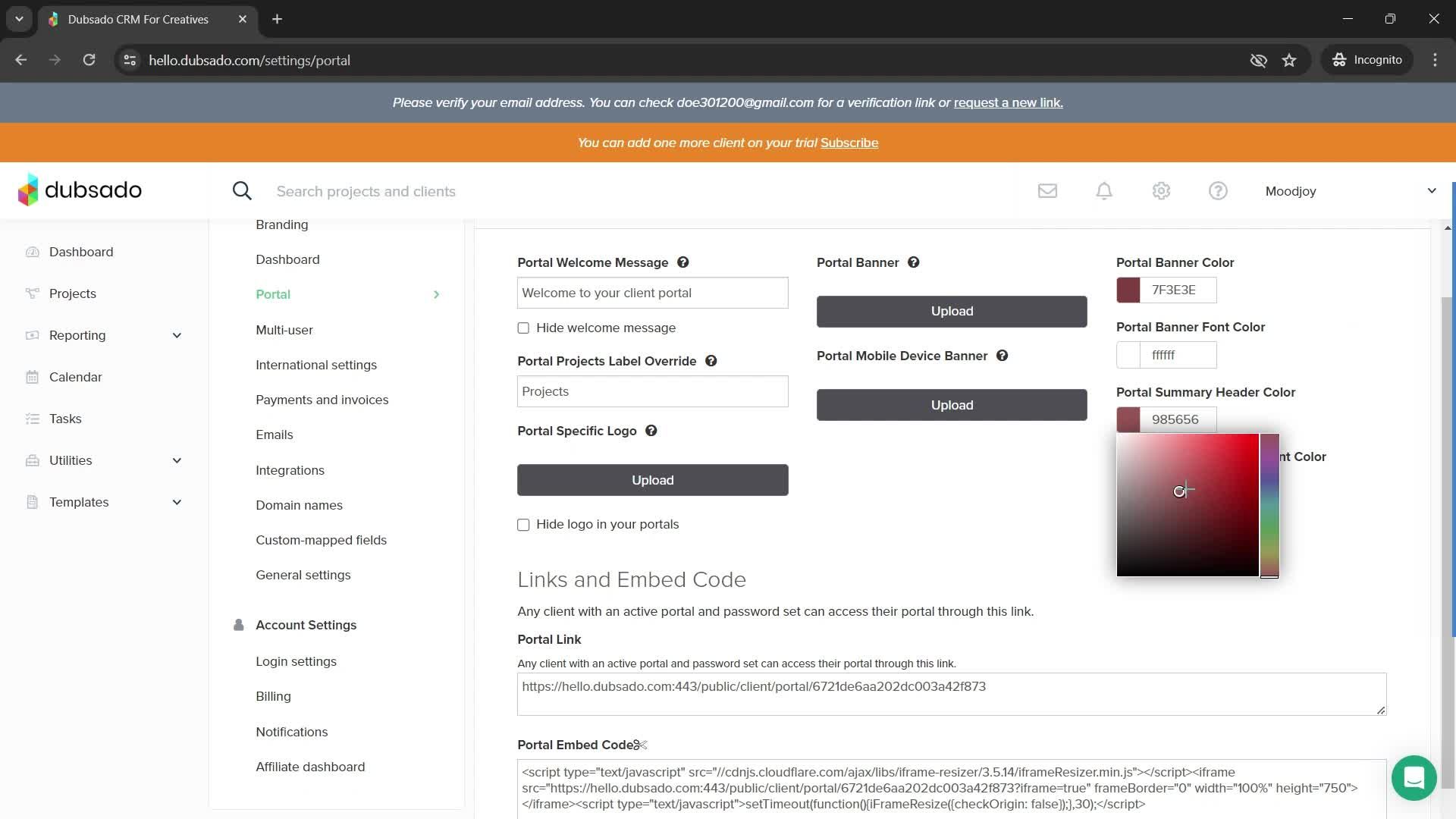Click the Dashboard sidebar icon
The image size is (1456, 819).
tap(32, 252)
